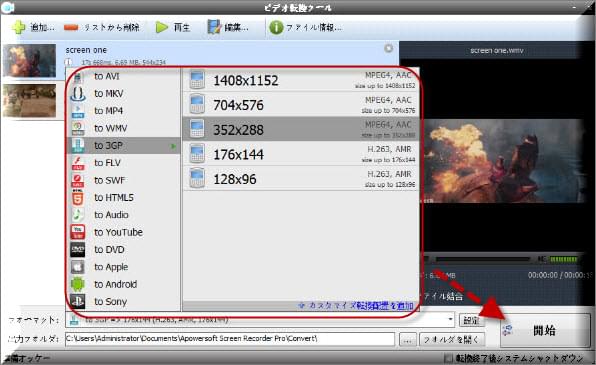596x365 pixels.
Task: Click the add custom conversion settings link
Action: tap(356, 305)
